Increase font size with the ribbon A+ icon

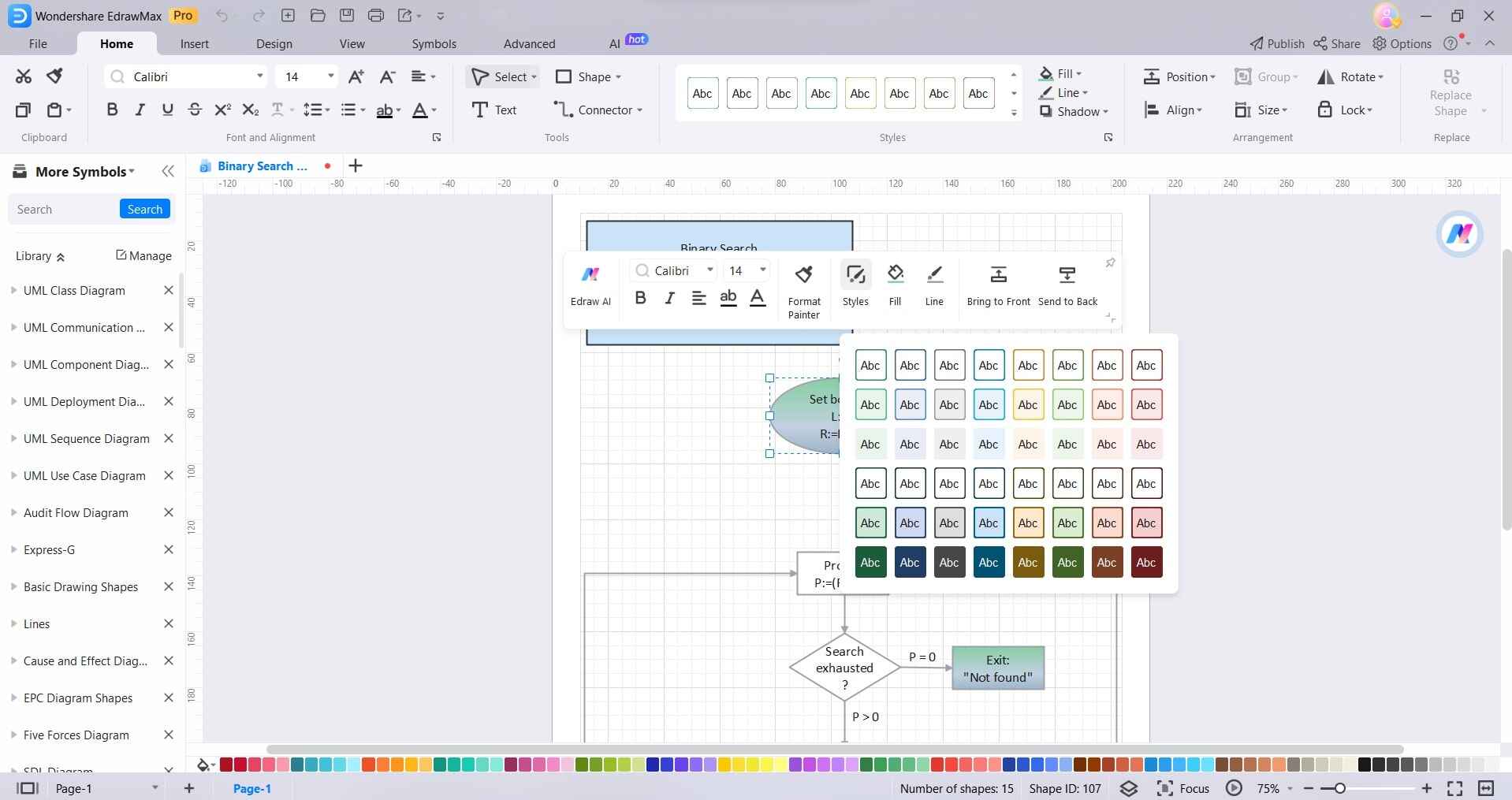356,76
